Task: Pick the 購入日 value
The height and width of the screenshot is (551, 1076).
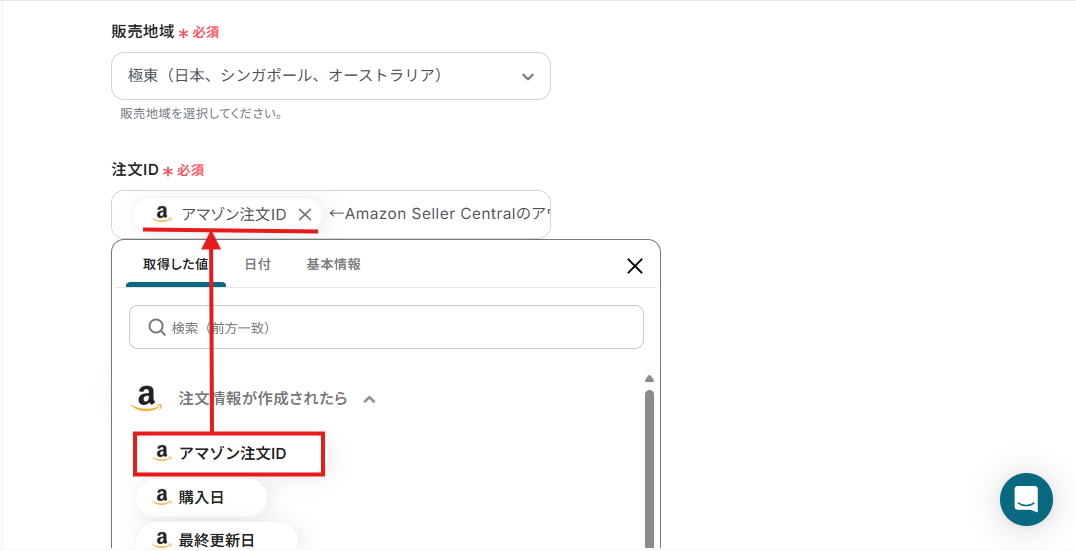Action: click(x=201, y=497)
